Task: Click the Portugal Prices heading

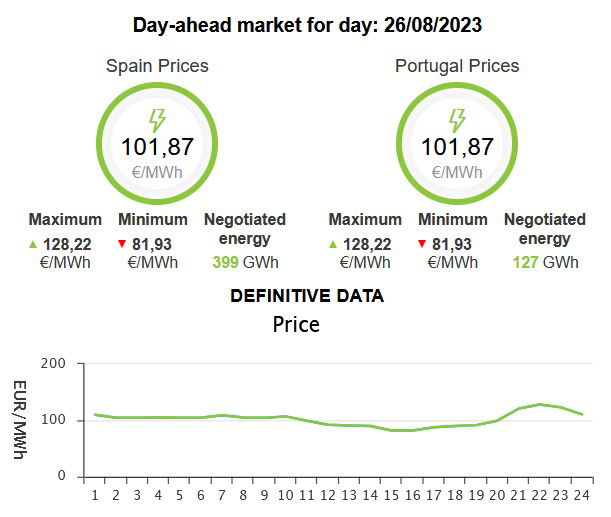Action: (x=457, y=66)
